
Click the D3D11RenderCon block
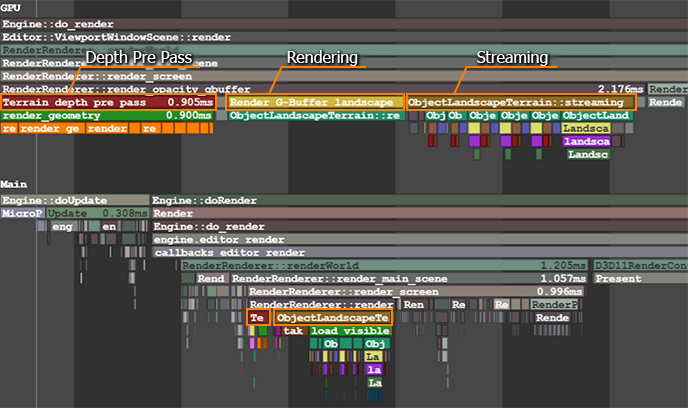coord(640,266)
